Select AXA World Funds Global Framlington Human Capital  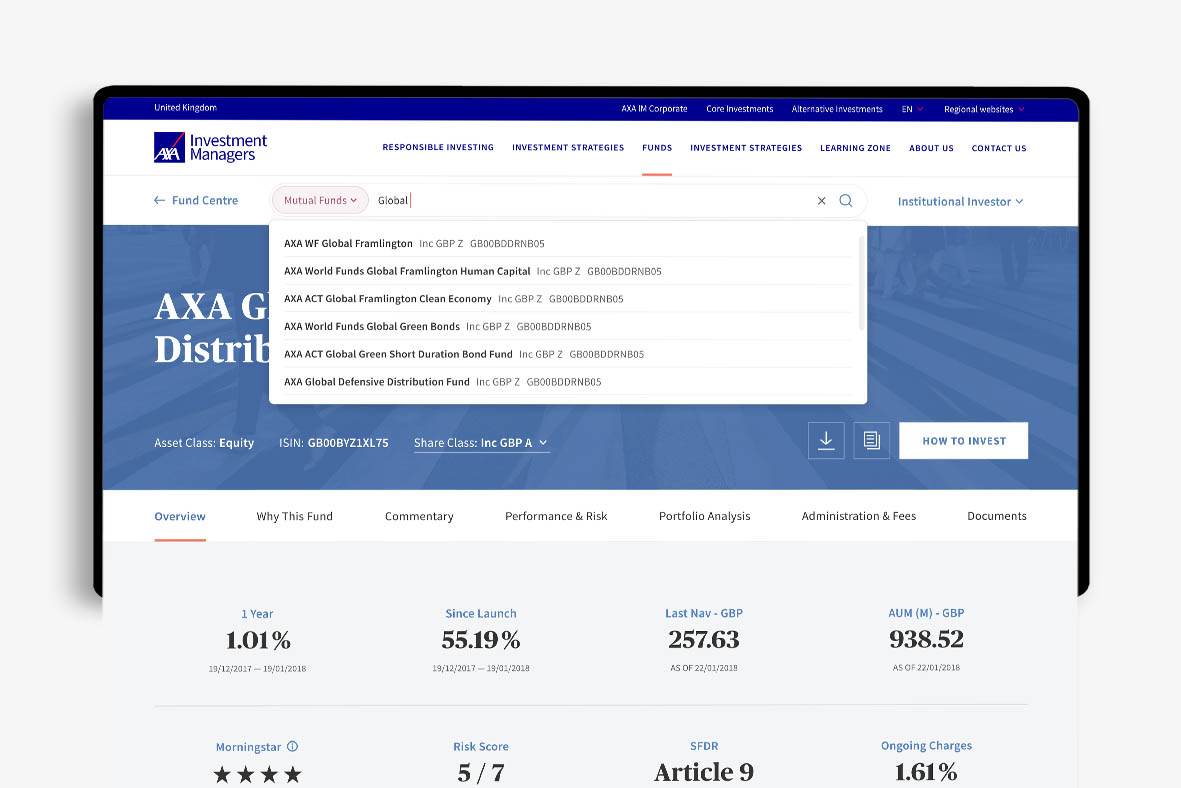pos(568,271)
